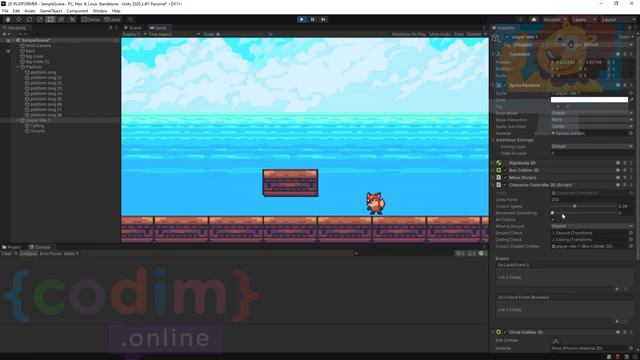Open the Layers dropdown

[583, 20]
